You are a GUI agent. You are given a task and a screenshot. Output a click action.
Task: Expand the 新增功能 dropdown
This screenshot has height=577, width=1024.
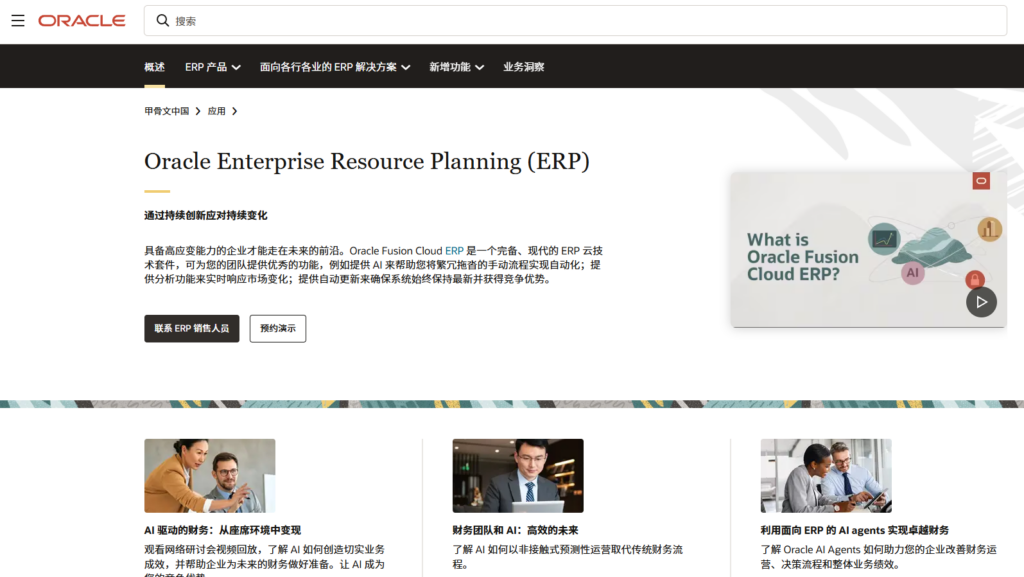456,67
